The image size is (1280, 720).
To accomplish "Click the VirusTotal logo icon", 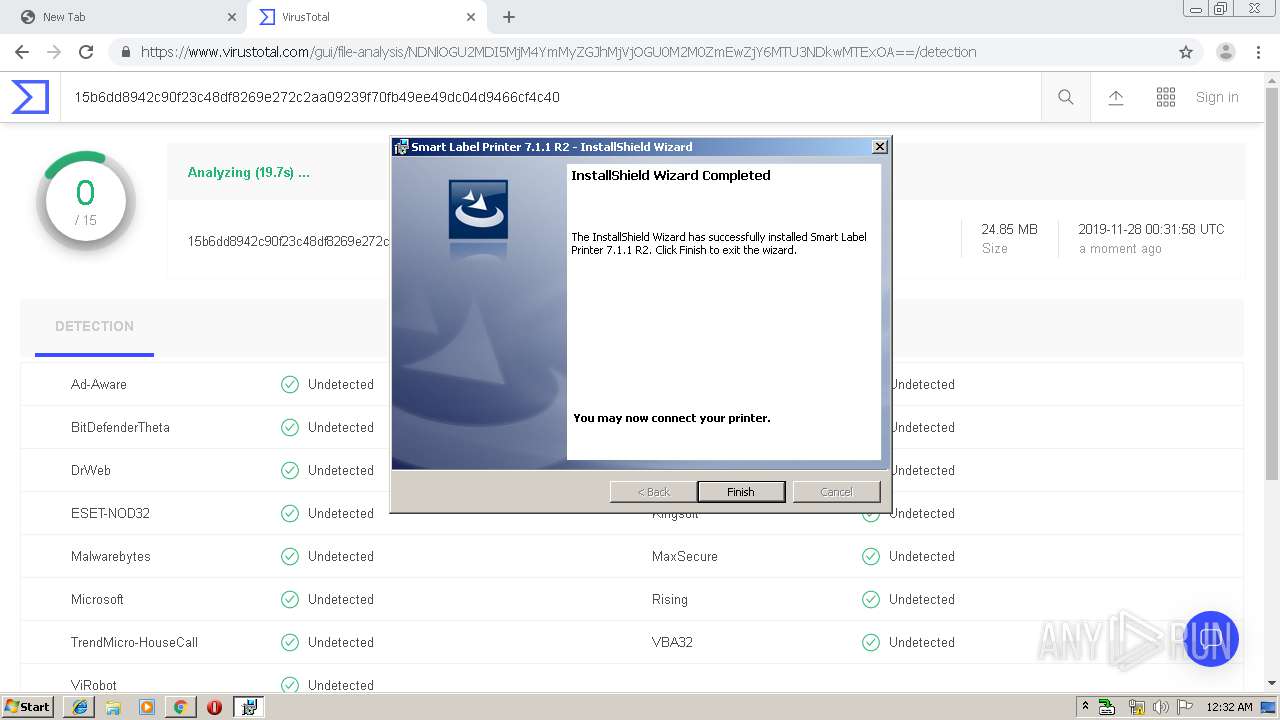I will [30, 97].
